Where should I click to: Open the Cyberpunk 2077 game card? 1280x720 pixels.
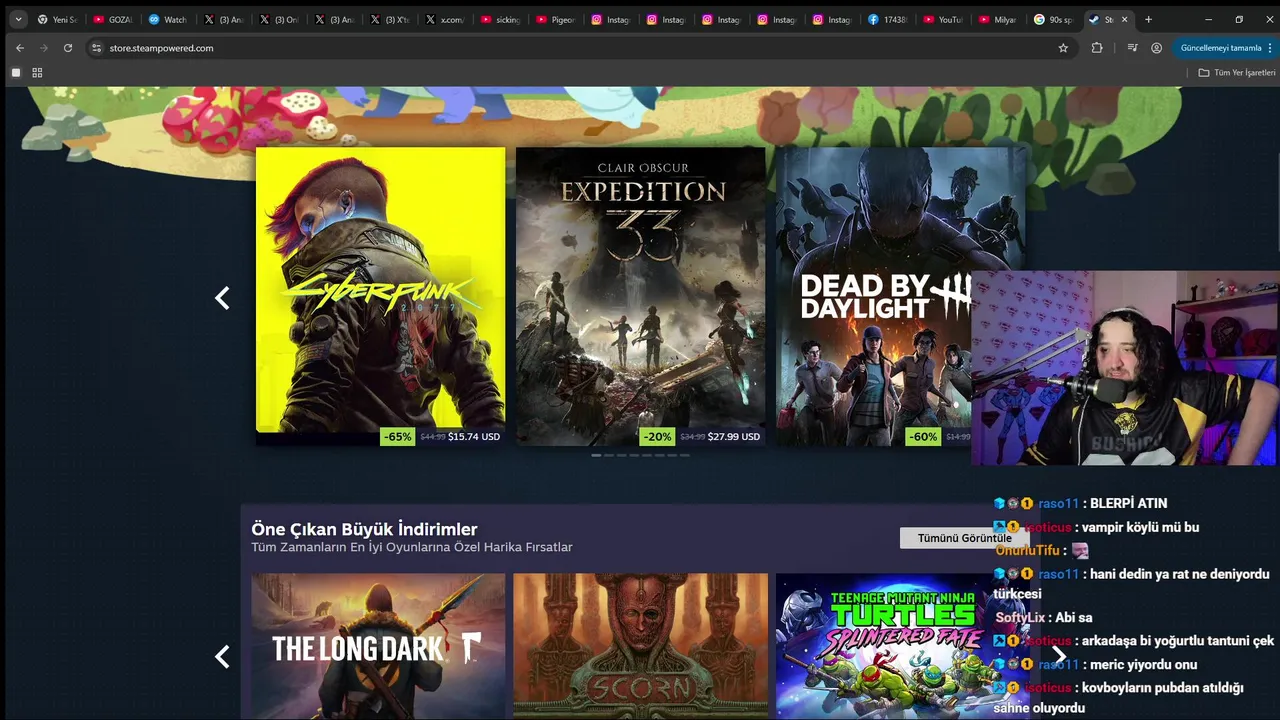click(380, 296)
